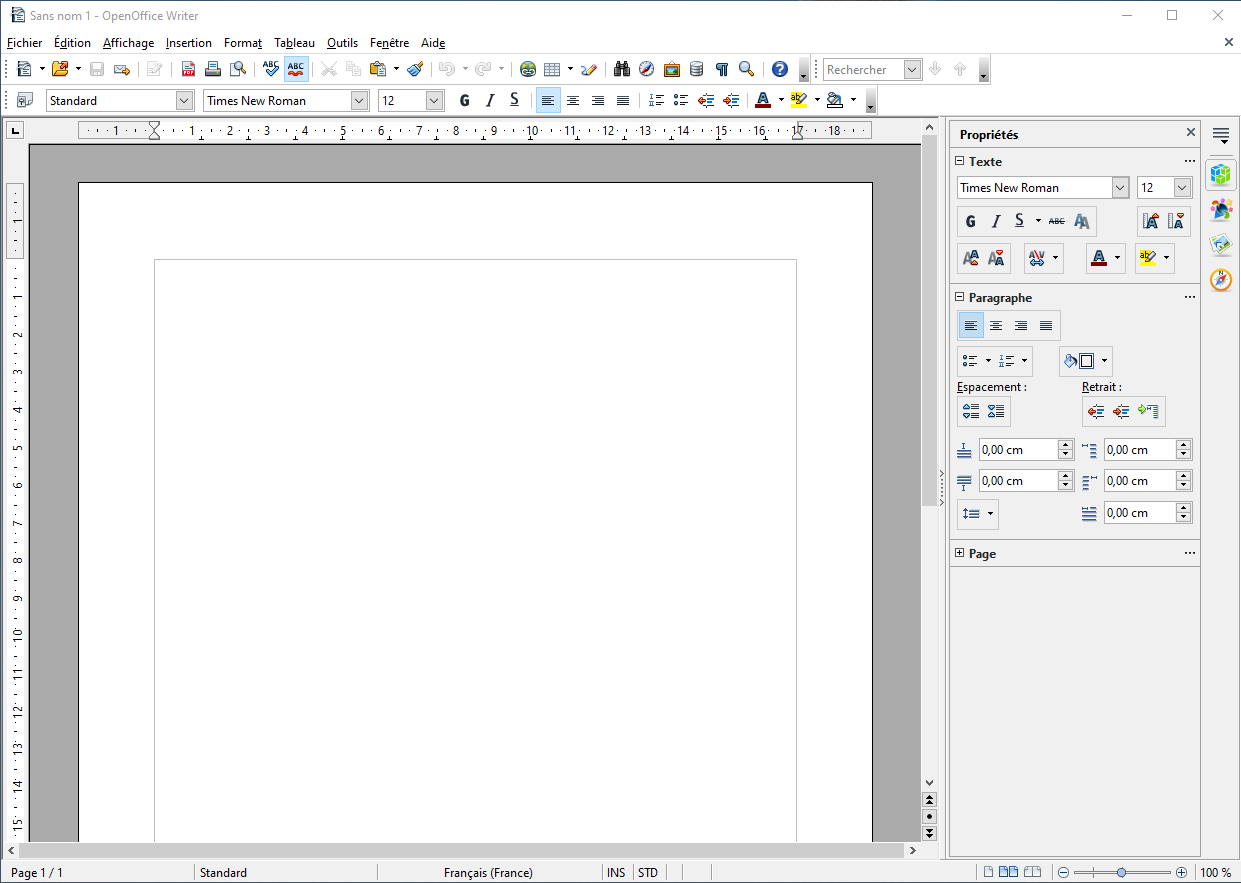Image resolution: width=1241 pixels, height=883 pixels.
Task: Open the Styles and Formatting sidebar icon
Action: click(1220, 210)
